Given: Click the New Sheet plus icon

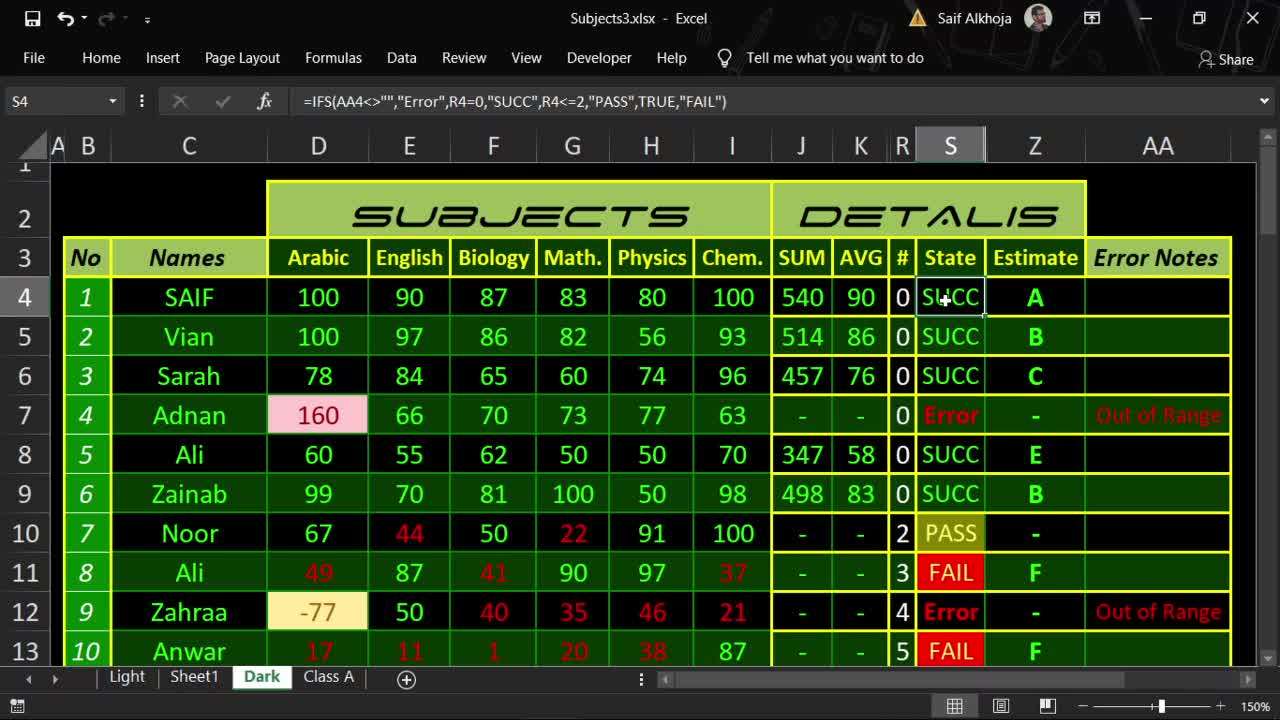Looking at the screenshot, I should click(406, 679).
